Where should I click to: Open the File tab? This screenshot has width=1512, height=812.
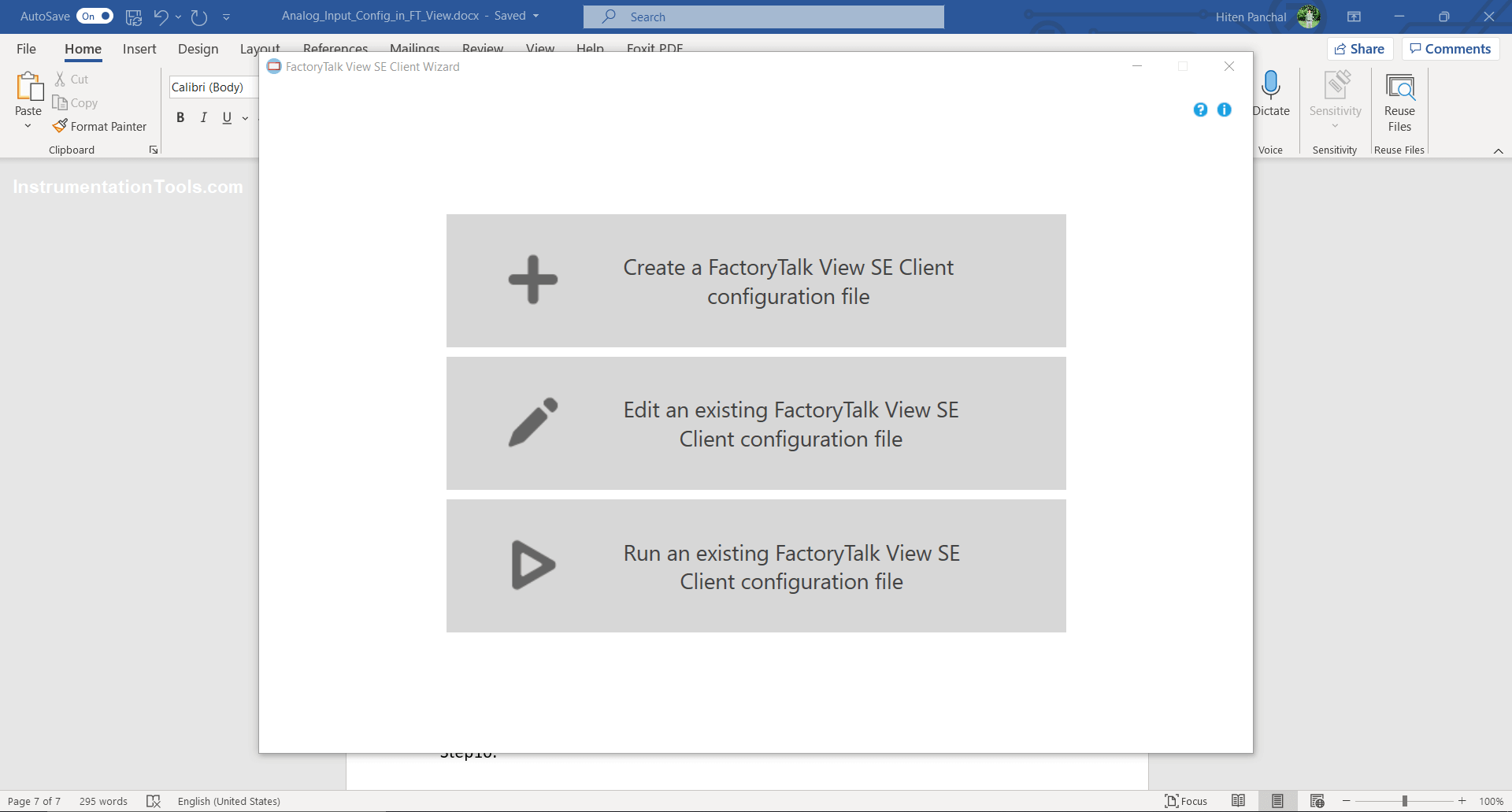click(26, 49)
